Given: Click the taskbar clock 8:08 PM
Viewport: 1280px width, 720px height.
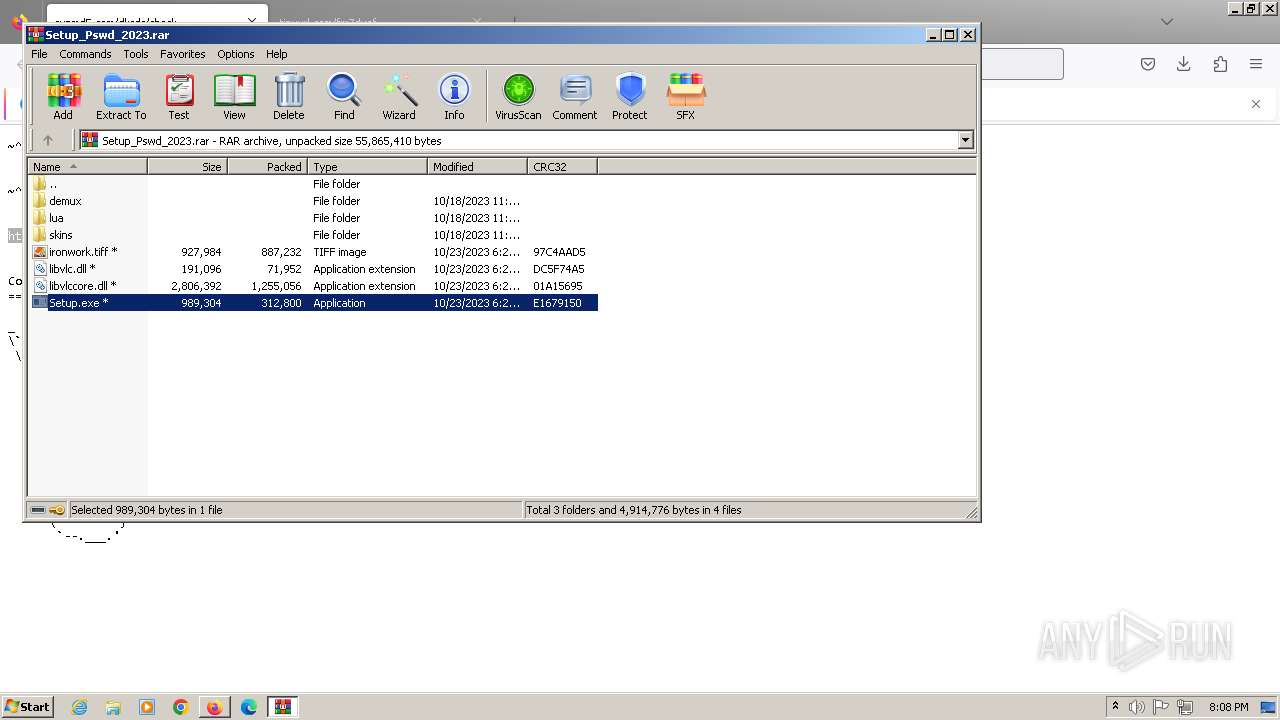Looking at the screenshot, I should click(1228, 707).
